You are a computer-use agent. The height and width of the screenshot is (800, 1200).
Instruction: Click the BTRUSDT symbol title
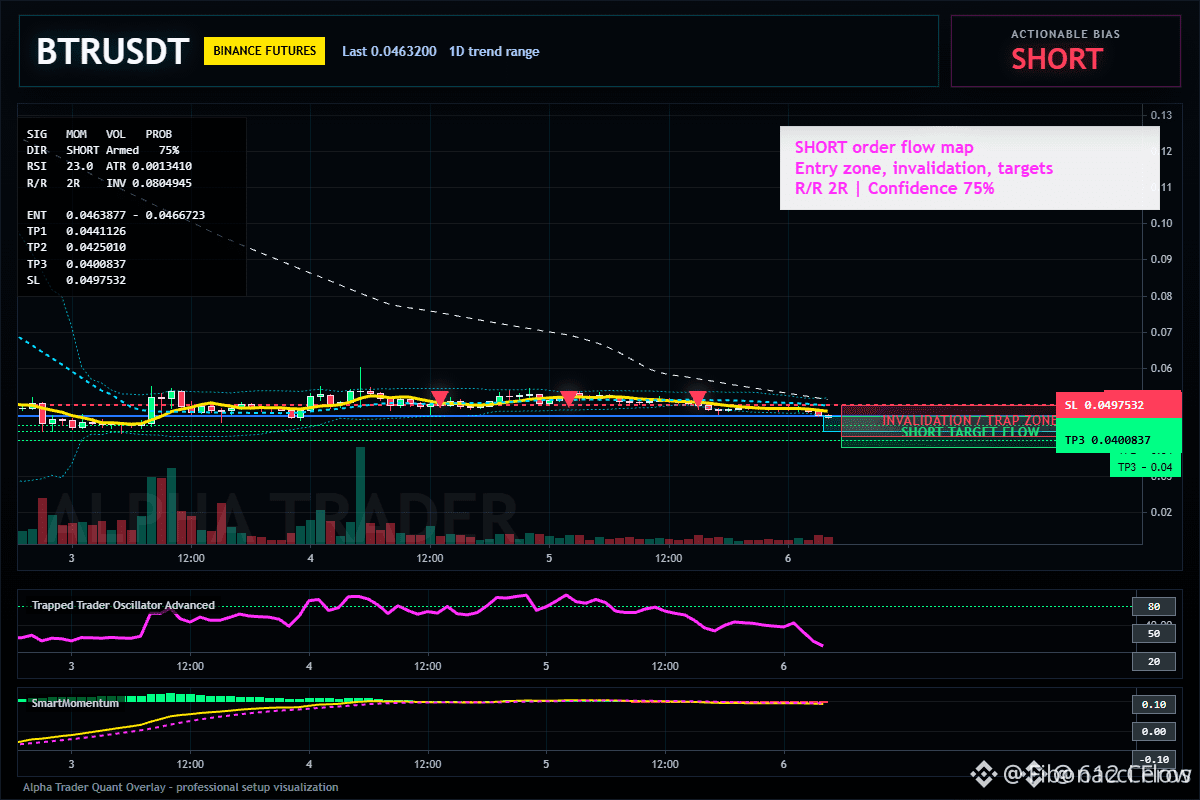[x=112, y=51]
